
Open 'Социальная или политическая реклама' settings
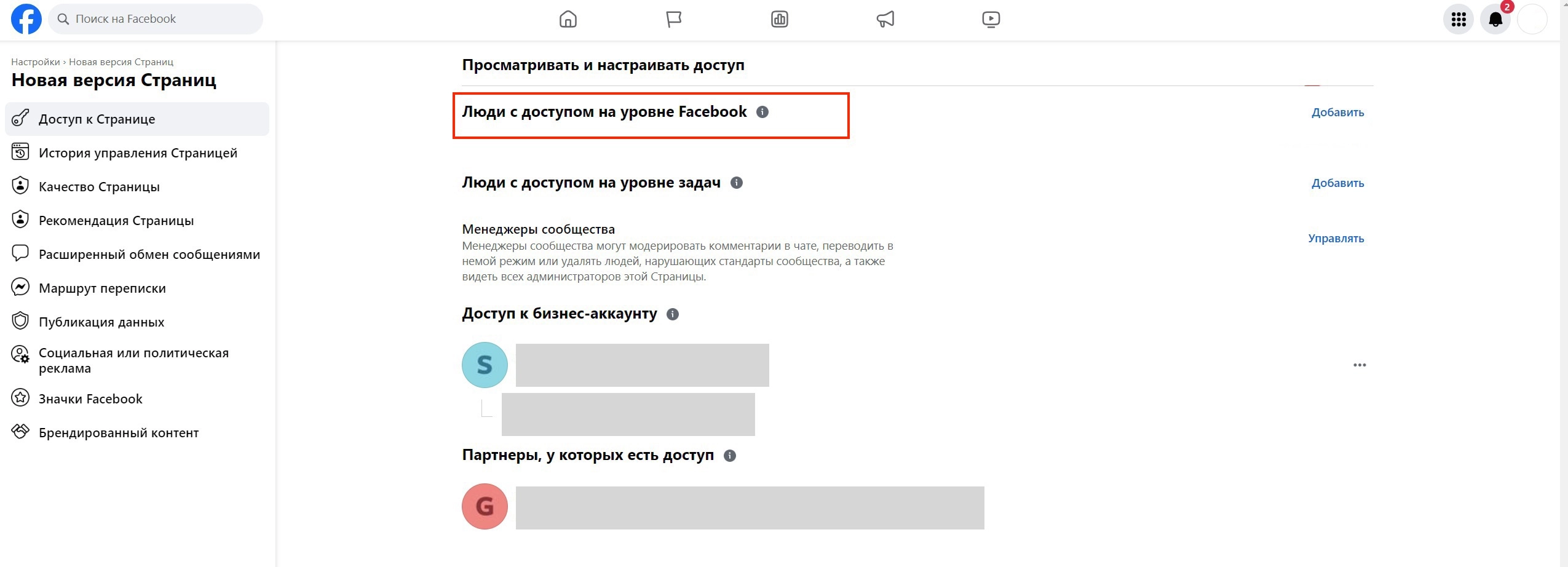(x=137, y=360)
